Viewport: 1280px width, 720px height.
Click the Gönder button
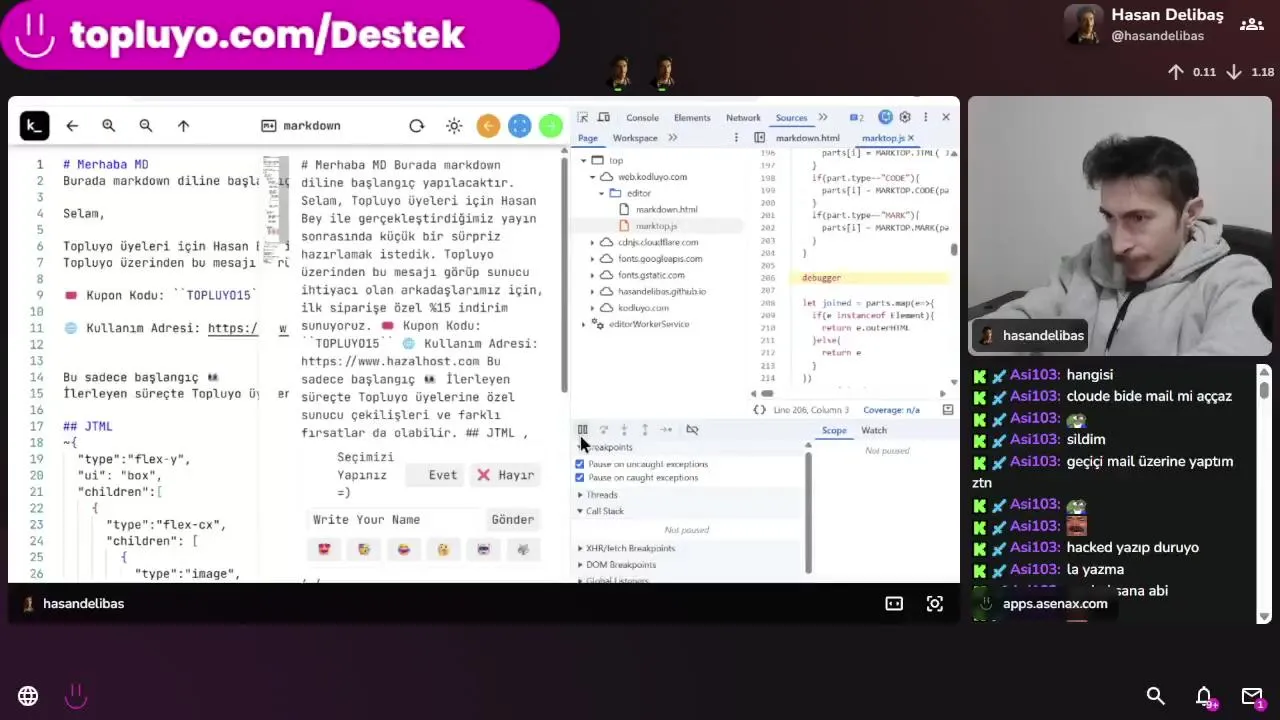512,520
